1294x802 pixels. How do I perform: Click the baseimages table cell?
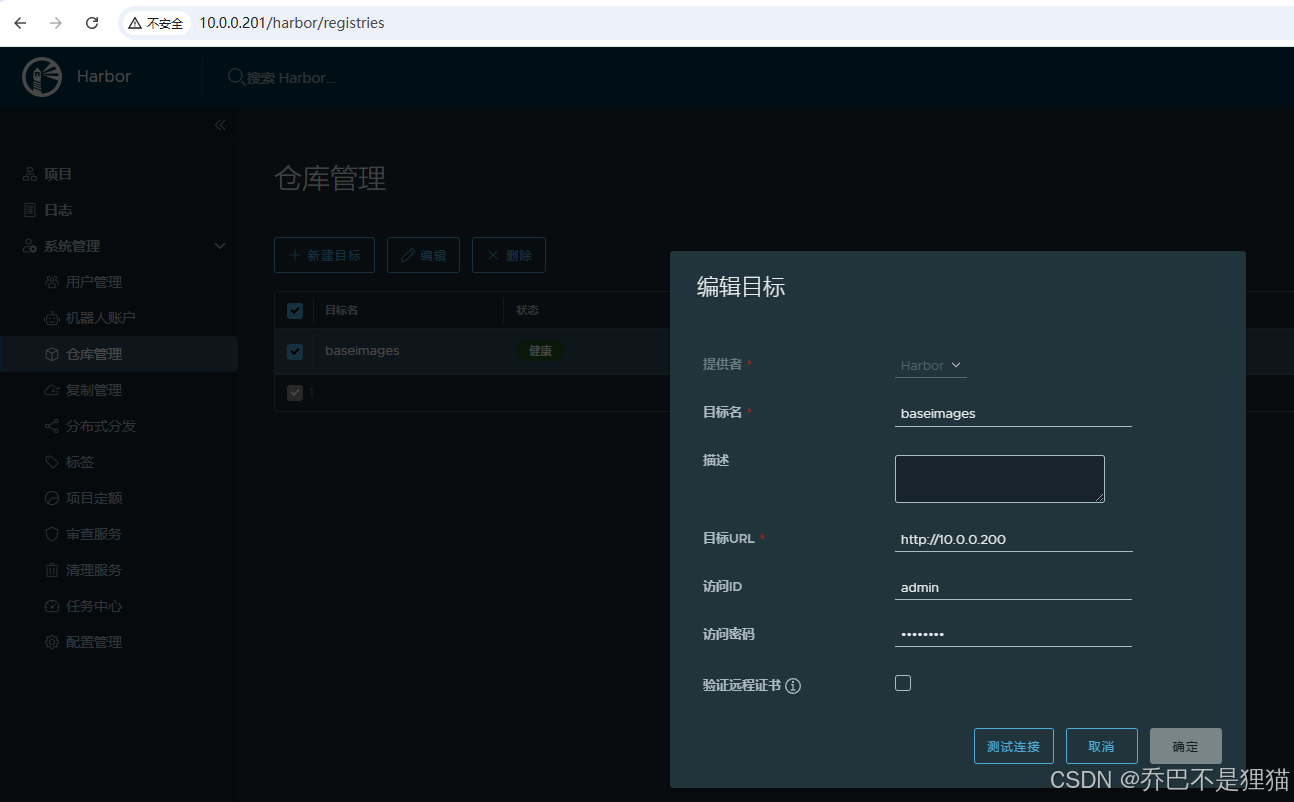tap(362, 351)
